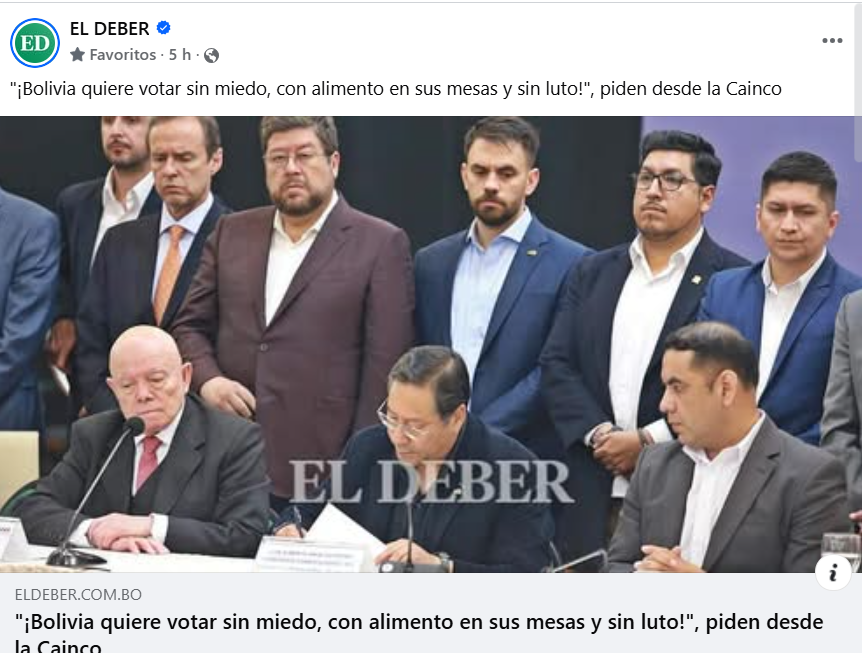Click the Favoritos label
Viewport: 862px width, 653px height.
[x=123, y=55]
